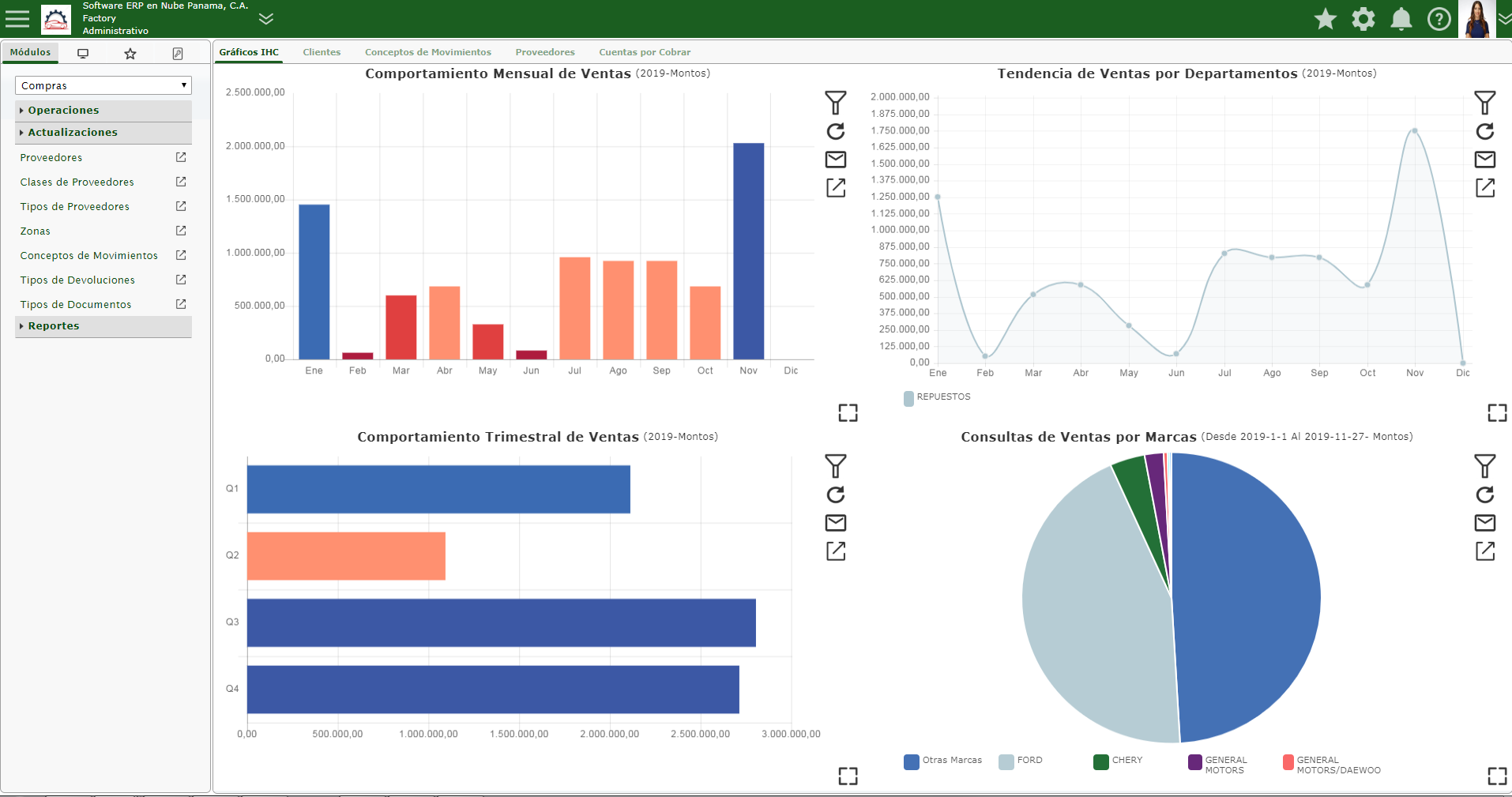Viewport: 1512px width, 797px height.
Task: Filter the monthly sales chart
Action: click(x=836, y=103)
